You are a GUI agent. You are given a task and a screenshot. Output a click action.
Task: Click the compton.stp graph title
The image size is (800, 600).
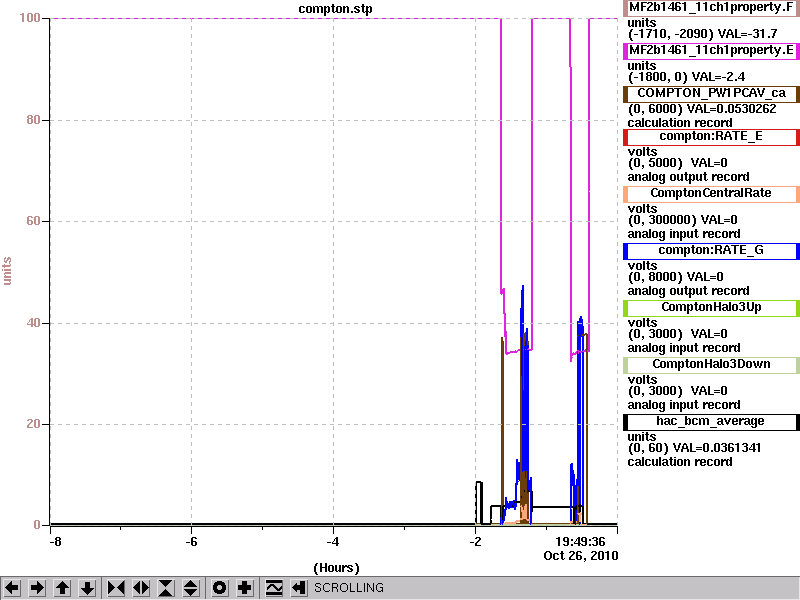click(x=335, y=9)
